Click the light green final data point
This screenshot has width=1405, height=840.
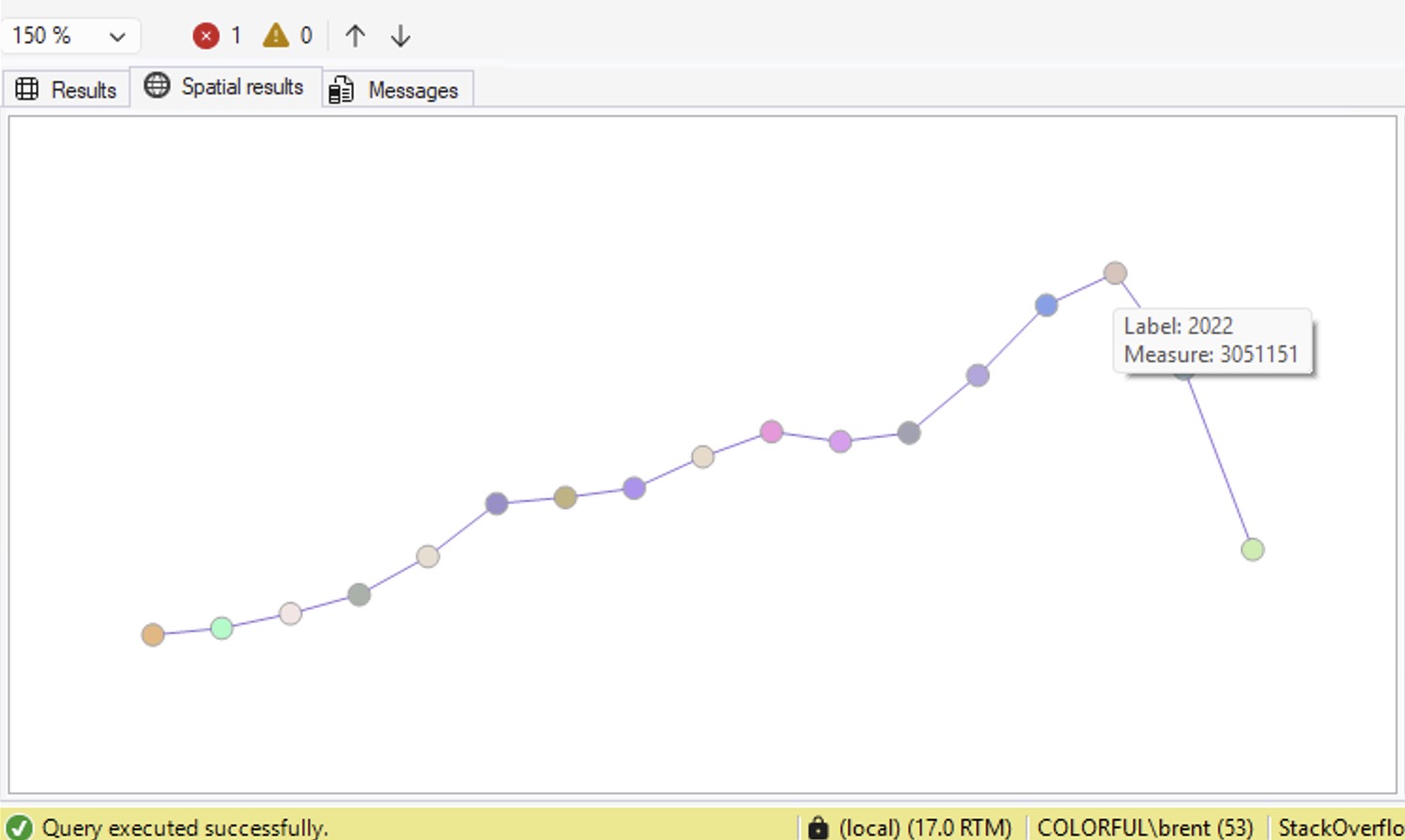1252,549
